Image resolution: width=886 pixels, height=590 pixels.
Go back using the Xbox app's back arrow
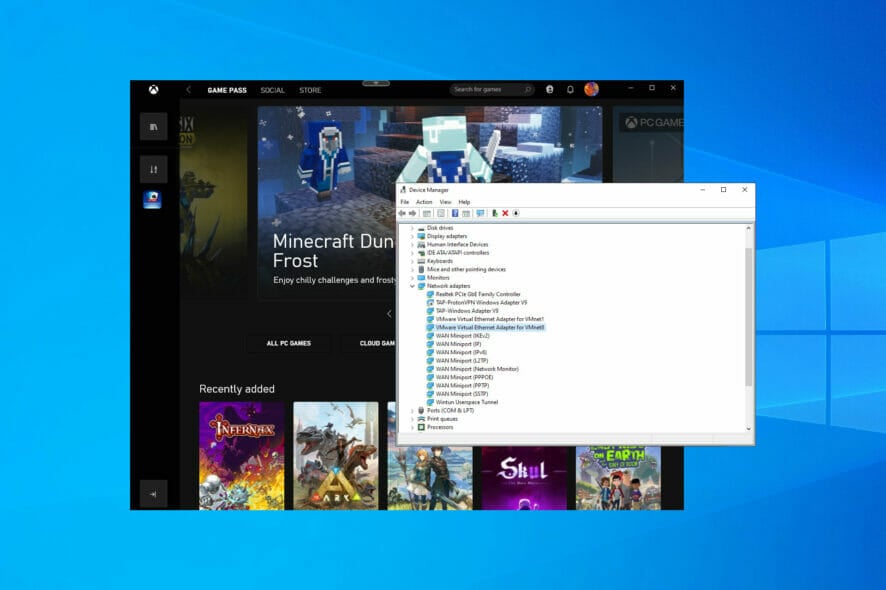click(x=189, y=90)
